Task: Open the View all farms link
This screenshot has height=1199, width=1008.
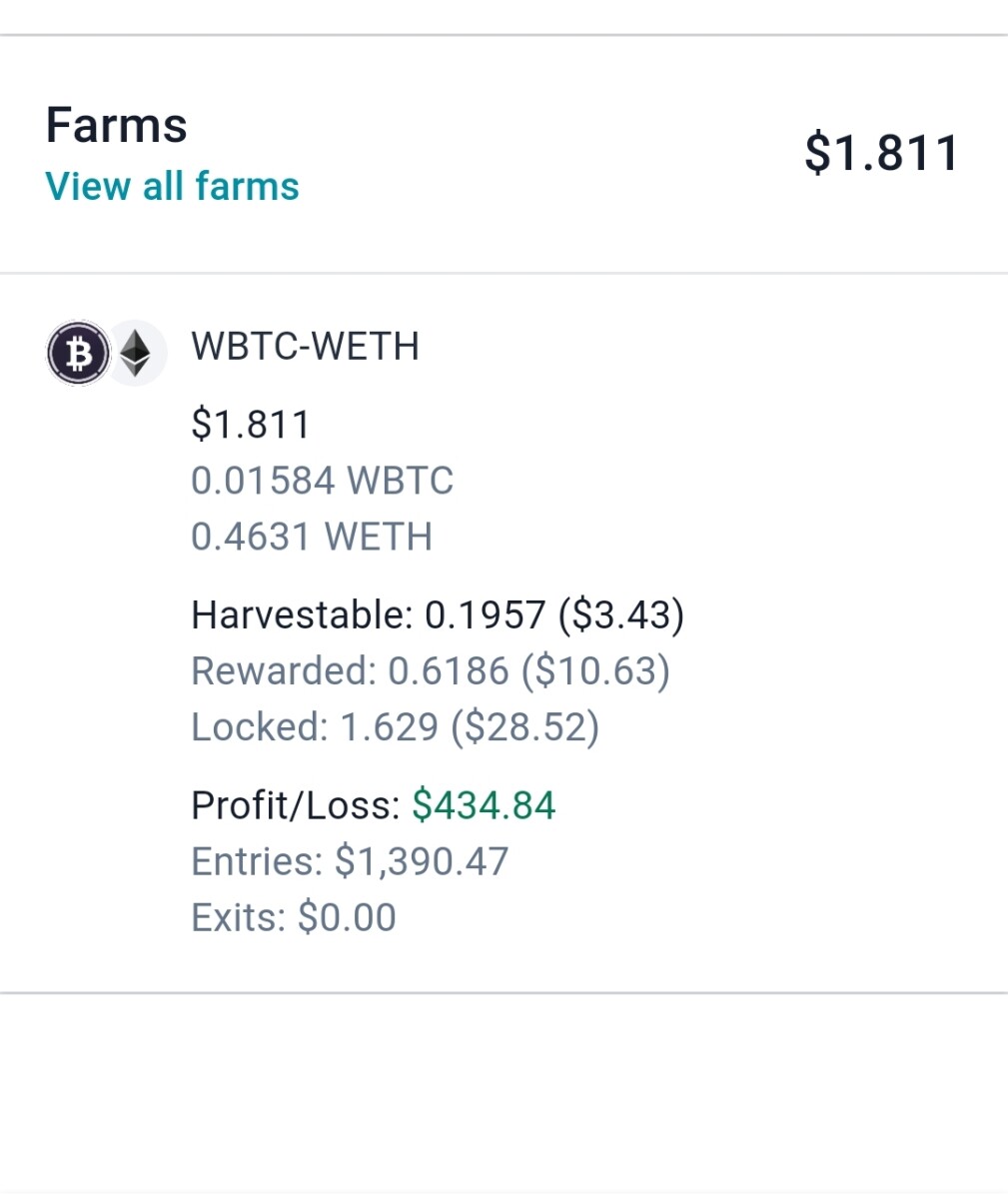Action: (172, 187)
